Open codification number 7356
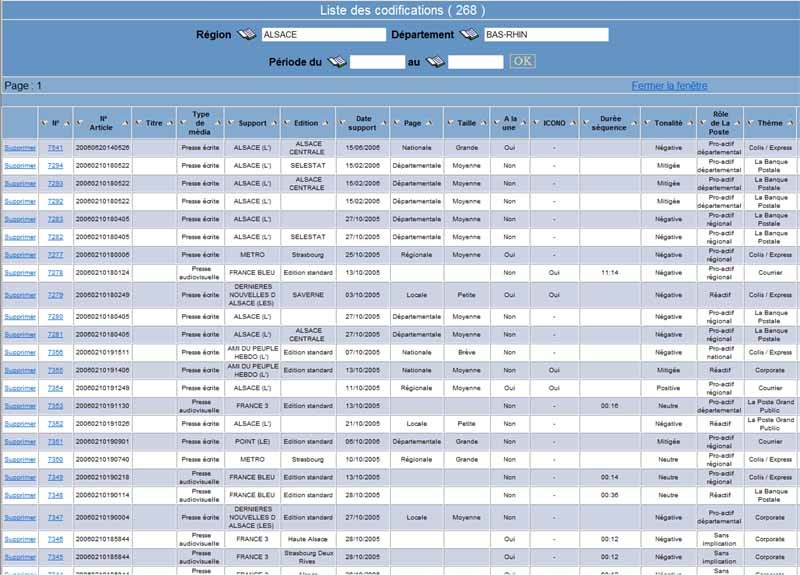The height and width of the screenshot is (575, 800). pos(55,353)
